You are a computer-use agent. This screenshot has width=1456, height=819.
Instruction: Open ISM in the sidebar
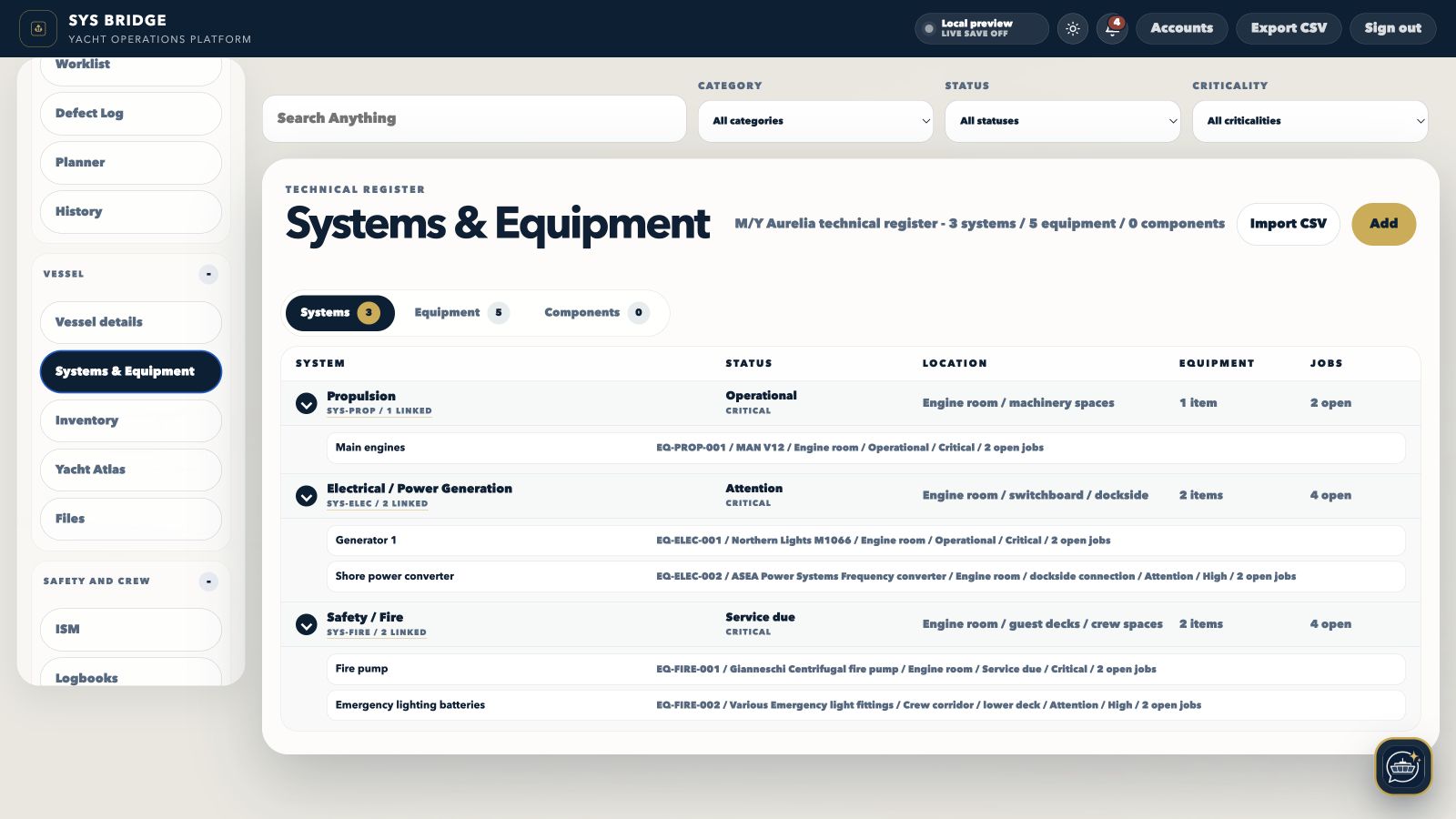[131, 630]
